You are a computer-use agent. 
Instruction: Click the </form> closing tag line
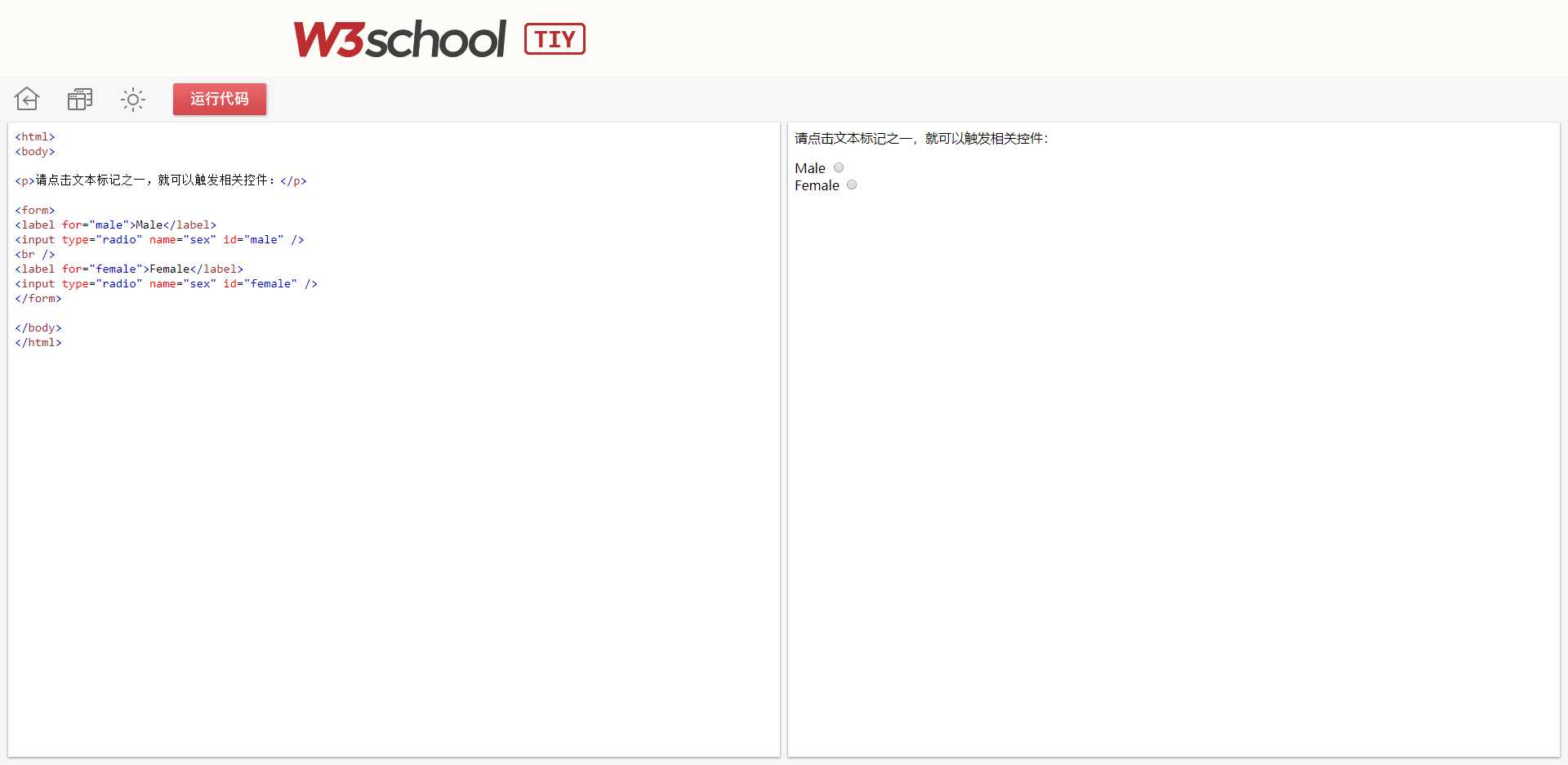[38, 298]
